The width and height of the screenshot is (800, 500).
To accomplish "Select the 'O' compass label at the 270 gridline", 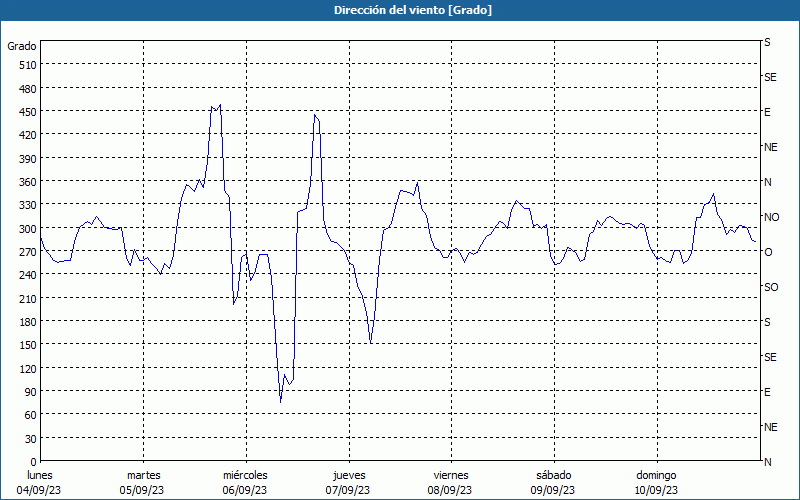I will pyautogui.click(x=768, y=252).
